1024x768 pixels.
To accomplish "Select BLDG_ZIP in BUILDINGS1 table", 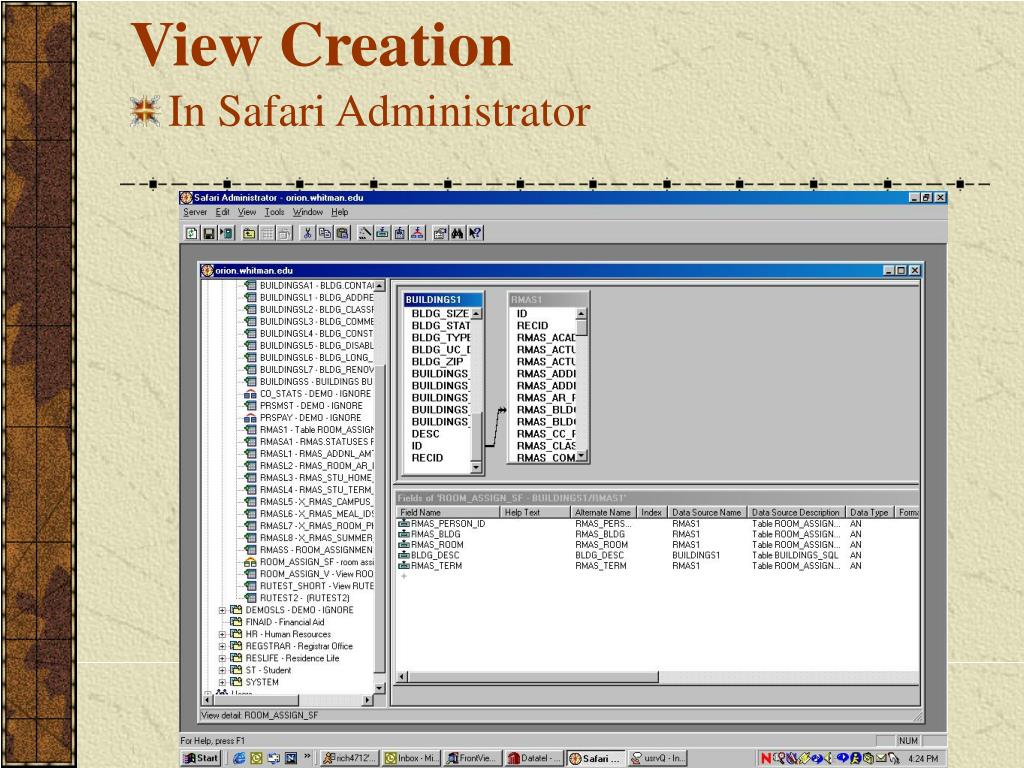I will [438, 362].
